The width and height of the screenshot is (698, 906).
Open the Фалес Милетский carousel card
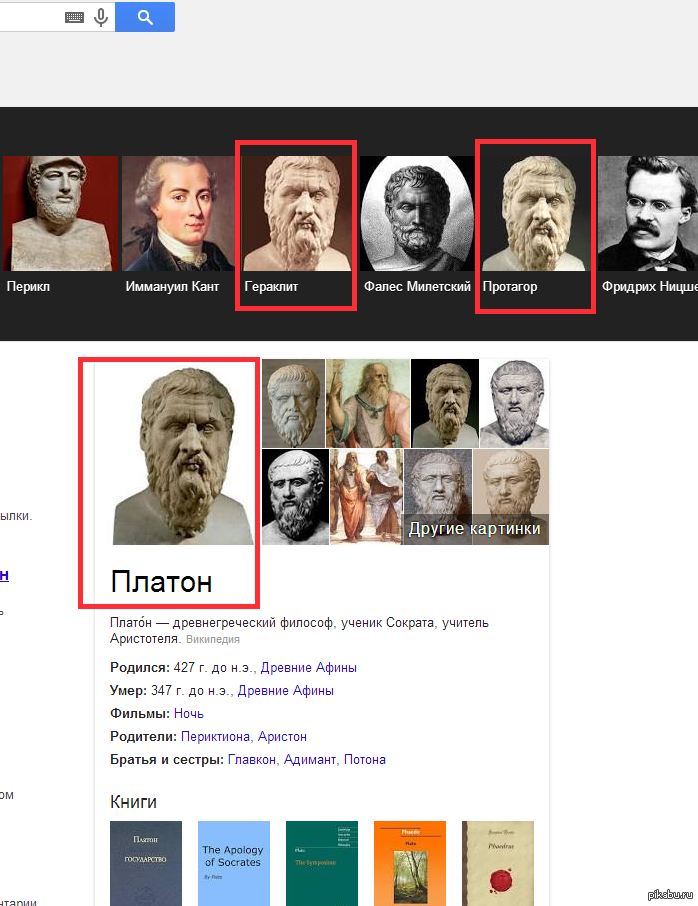pos(417,225)
